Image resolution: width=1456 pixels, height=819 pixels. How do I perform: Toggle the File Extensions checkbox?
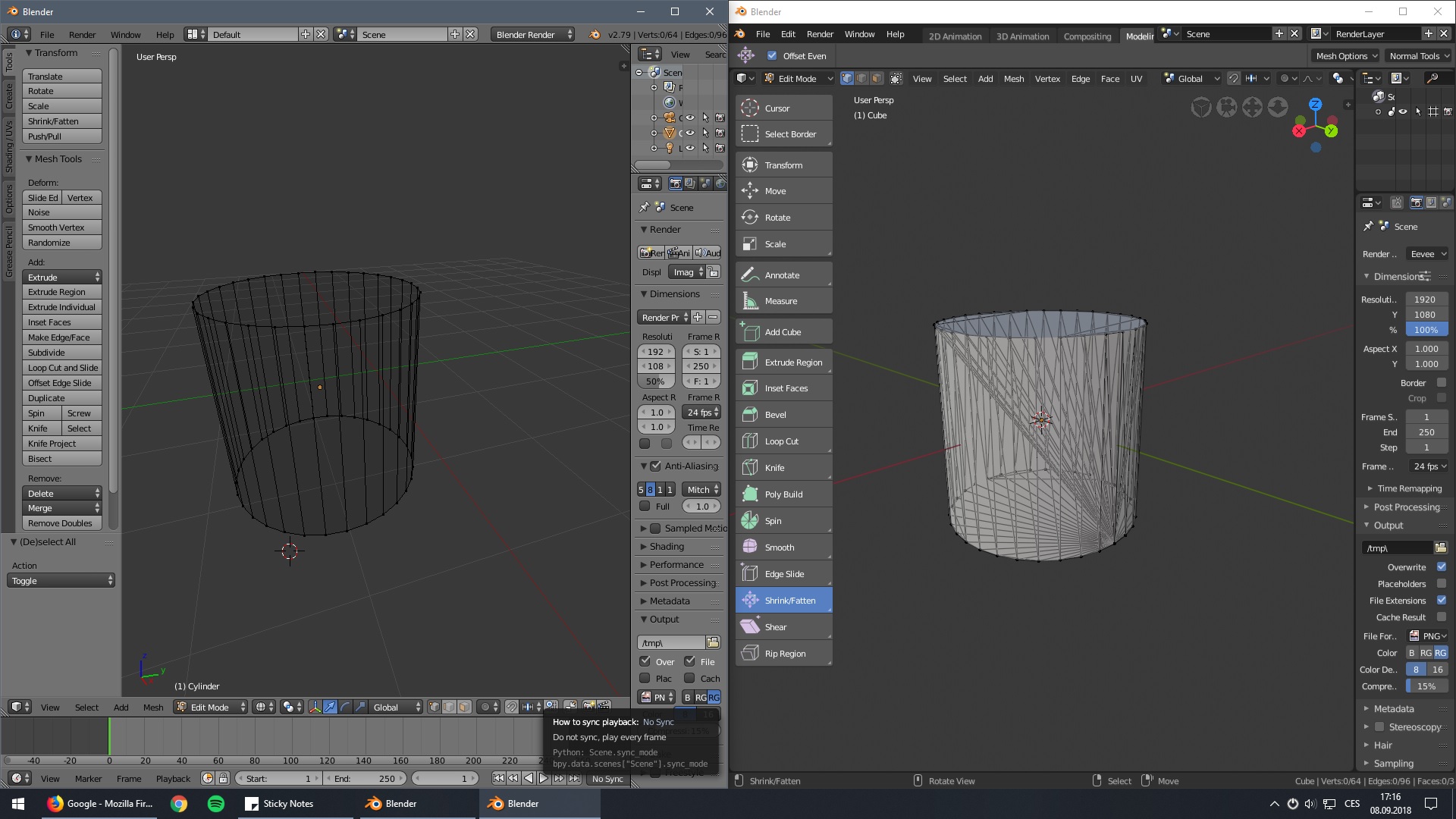coord(1442,601)
